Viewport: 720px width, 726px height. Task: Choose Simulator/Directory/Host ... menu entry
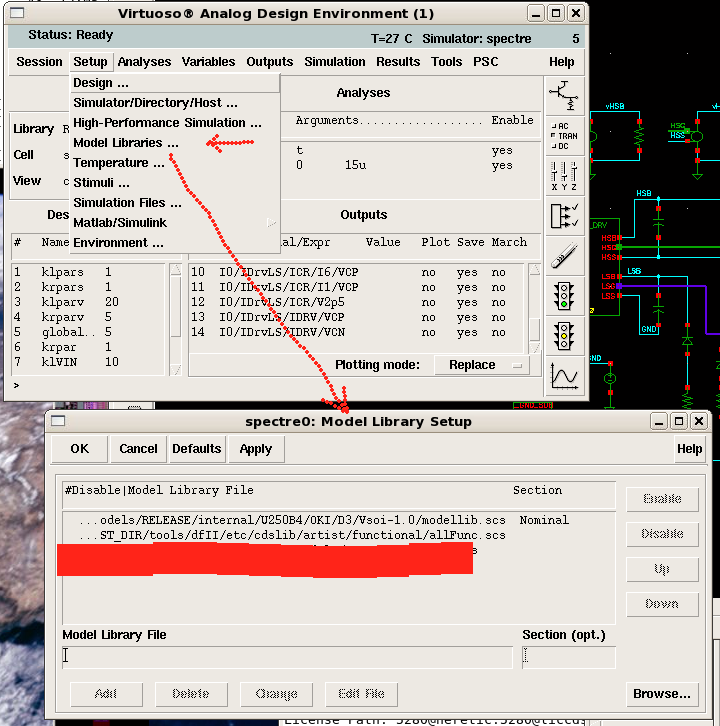click(175, 103)
